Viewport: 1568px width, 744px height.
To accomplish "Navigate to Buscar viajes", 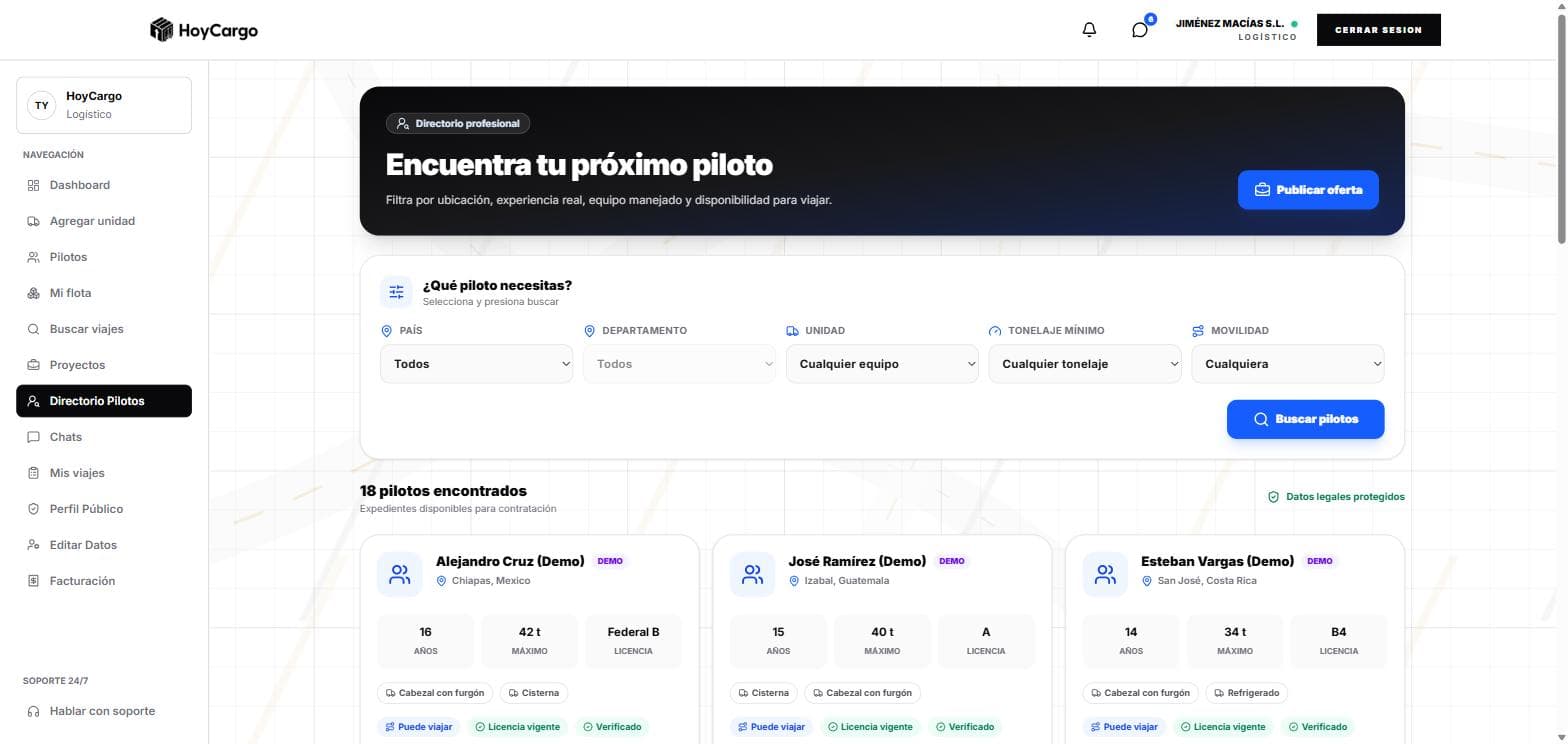I will [104, 329].
